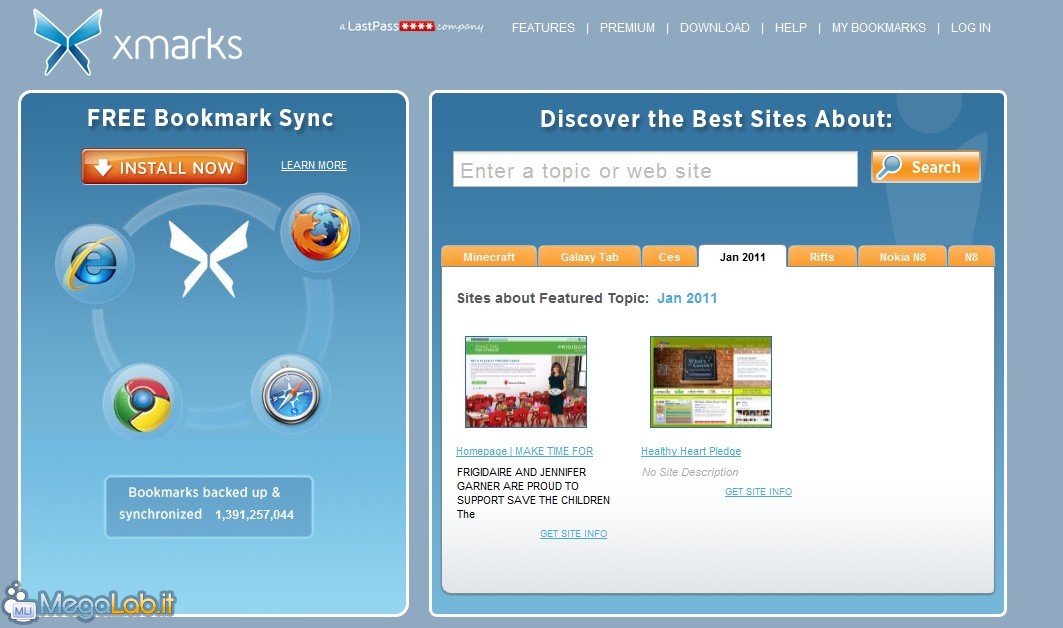Focus the topic or web site search field

655,170
